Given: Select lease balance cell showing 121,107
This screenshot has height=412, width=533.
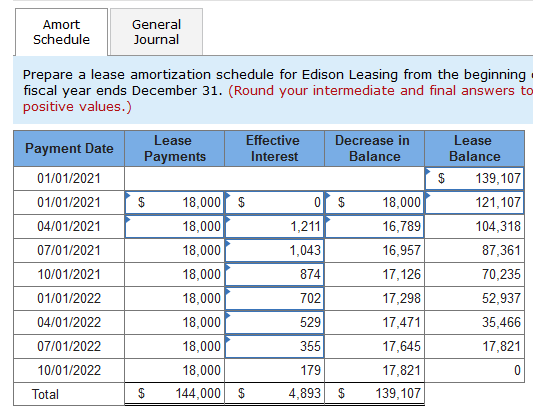Looking at the screenshot, I should click(x=475, y=202).
